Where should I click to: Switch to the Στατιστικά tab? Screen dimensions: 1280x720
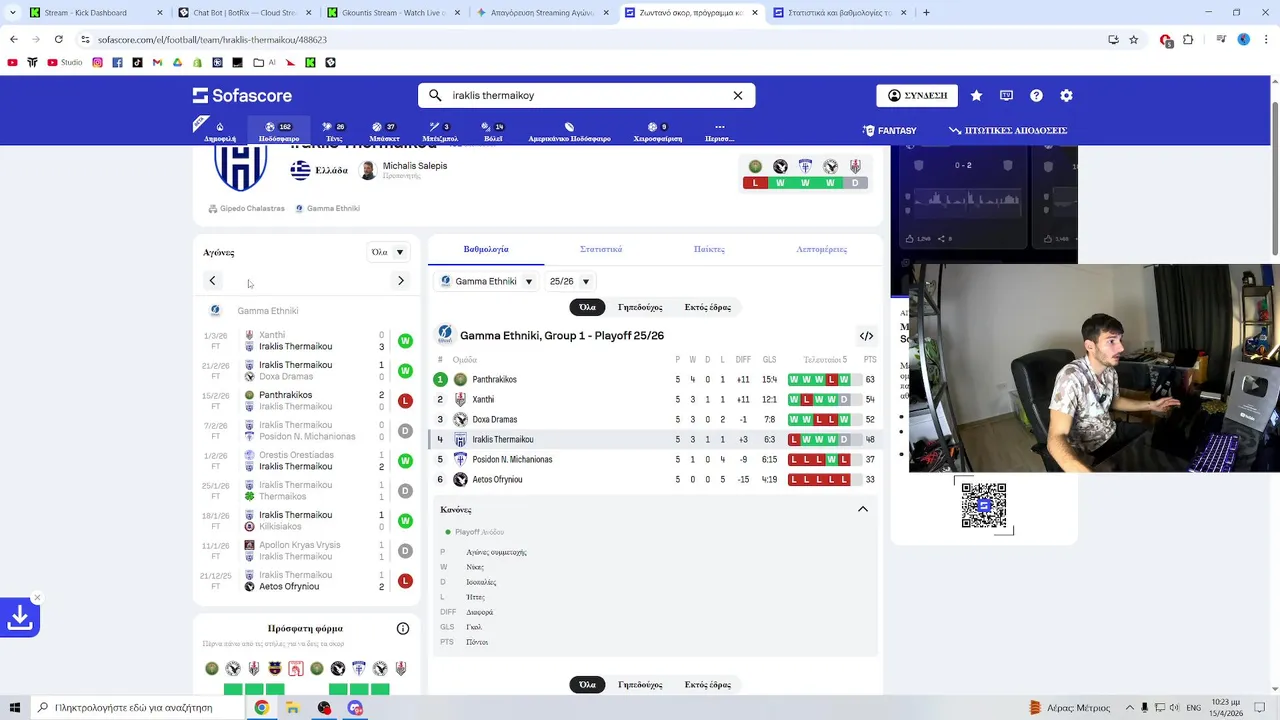point(601,249)
